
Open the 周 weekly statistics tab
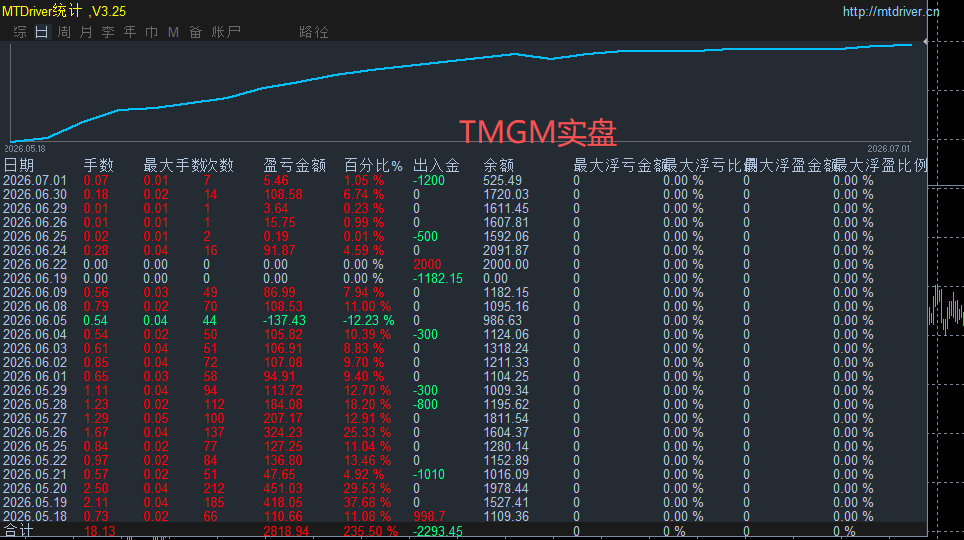(x=64, y=32)
